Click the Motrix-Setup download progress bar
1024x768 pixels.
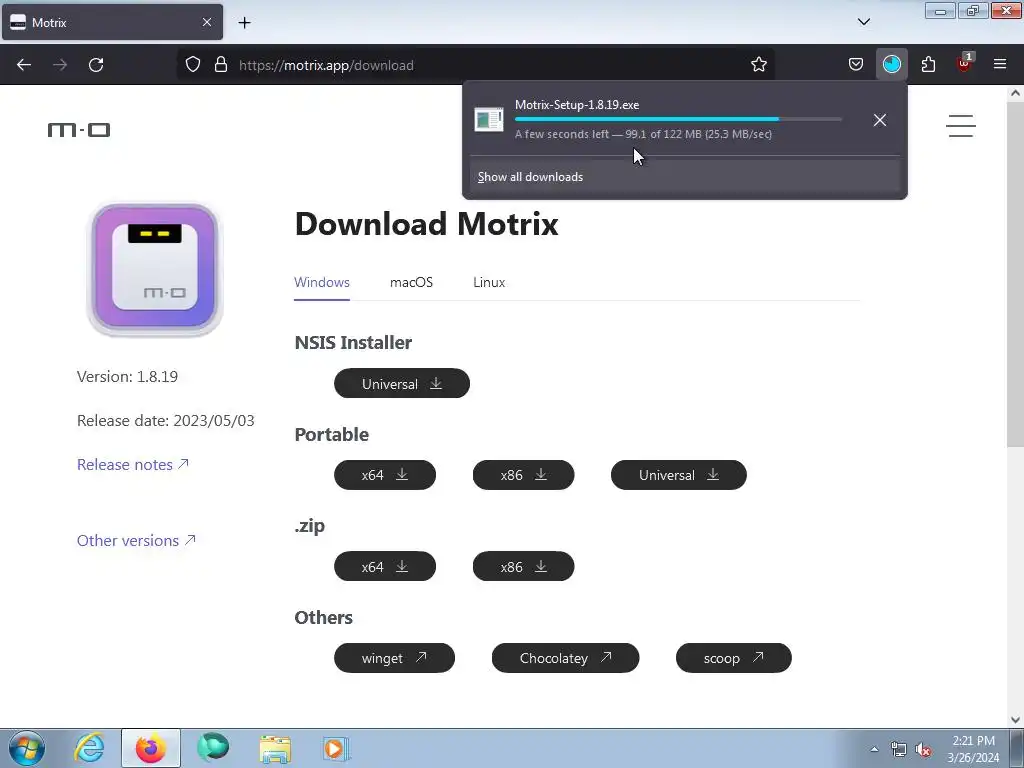pyautogui.click(x=678, y=119)
